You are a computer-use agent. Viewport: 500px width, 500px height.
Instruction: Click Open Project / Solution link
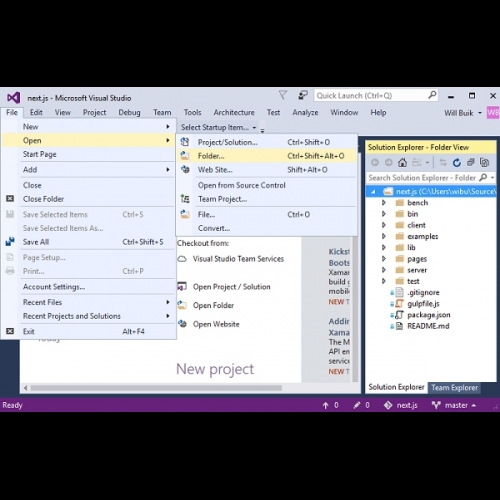[x=232, y=287]
